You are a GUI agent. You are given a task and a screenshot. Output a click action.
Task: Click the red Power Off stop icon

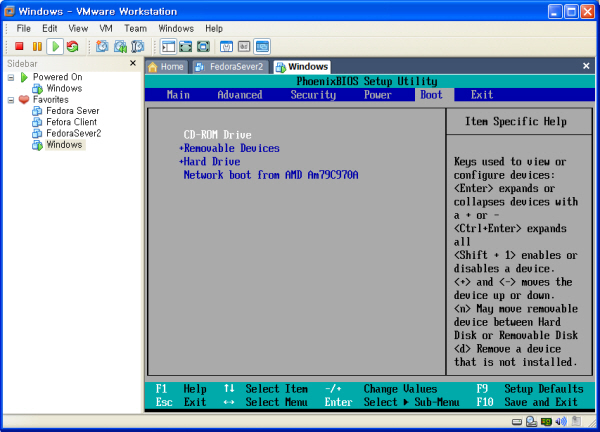point(19,47)
